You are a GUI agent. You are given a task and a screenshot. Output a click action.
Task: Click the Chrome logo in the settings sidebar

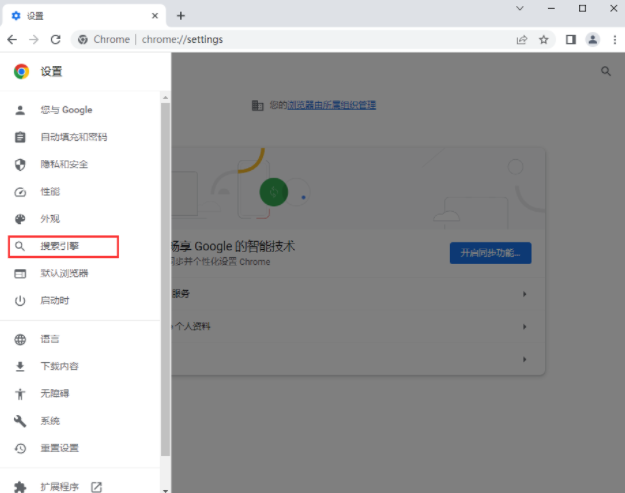[x=22, y=71]
